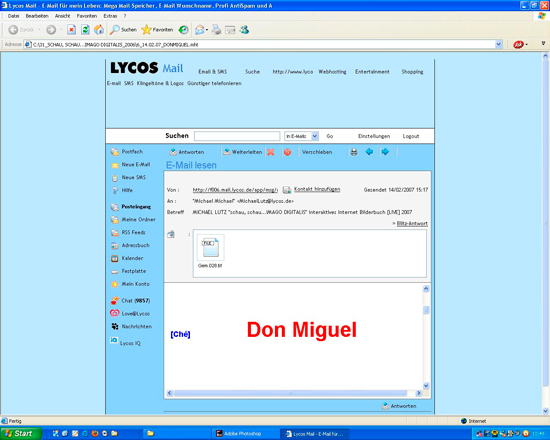Refresh the page using the green arrows icon
The height and width of the screenshot is (440, 550).
85,30
